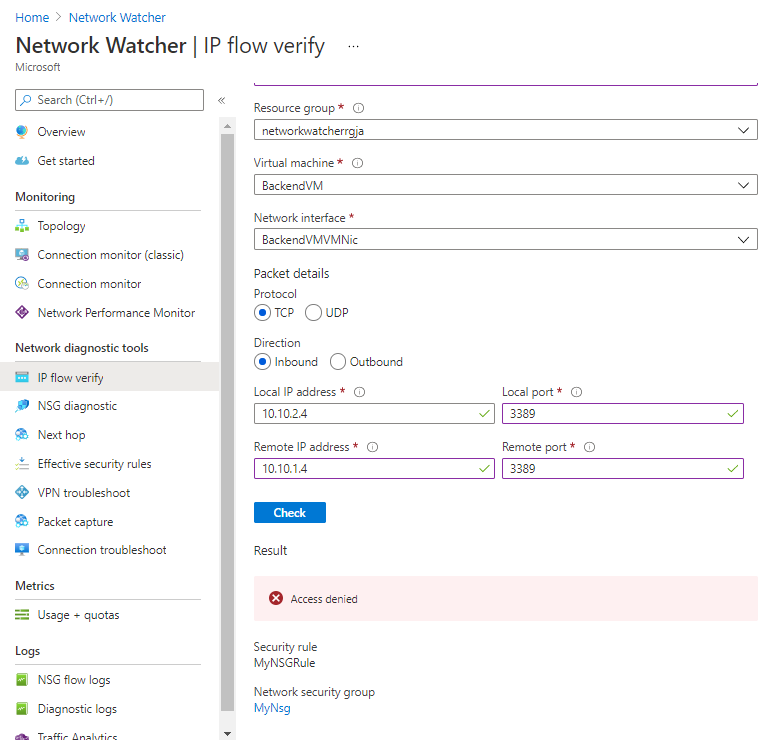Viewport: 776px width, 740px height.
Task: Click the Access denied error icon
Action: [x=276, y=598]
